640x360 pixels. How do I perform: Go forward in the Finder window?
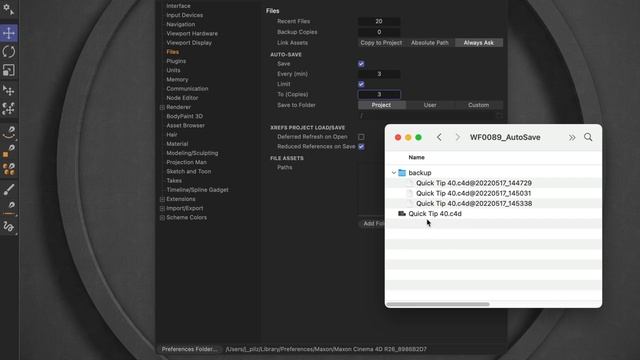[458, 137]
